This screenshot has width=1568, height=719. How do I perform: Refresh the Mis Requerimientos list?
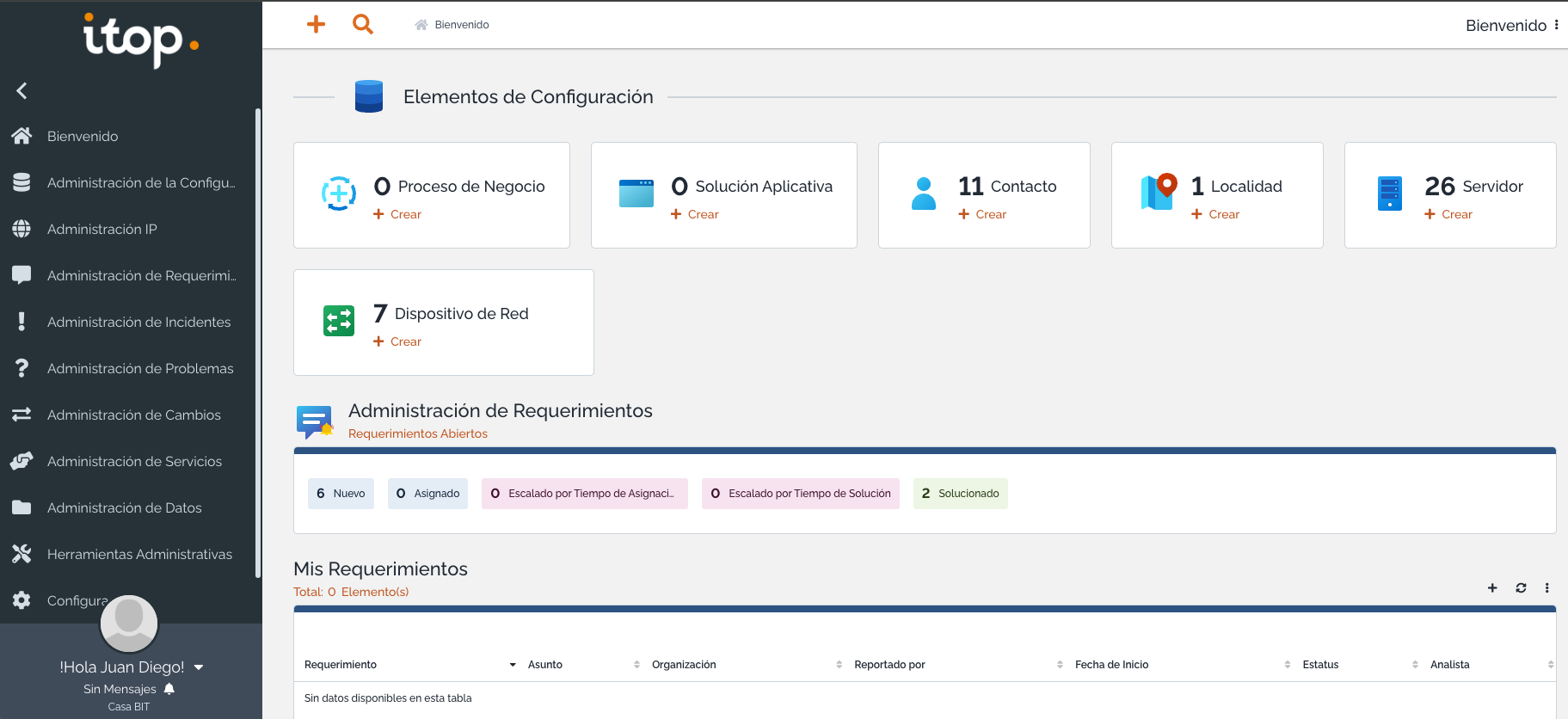[x=1521, y=588]
